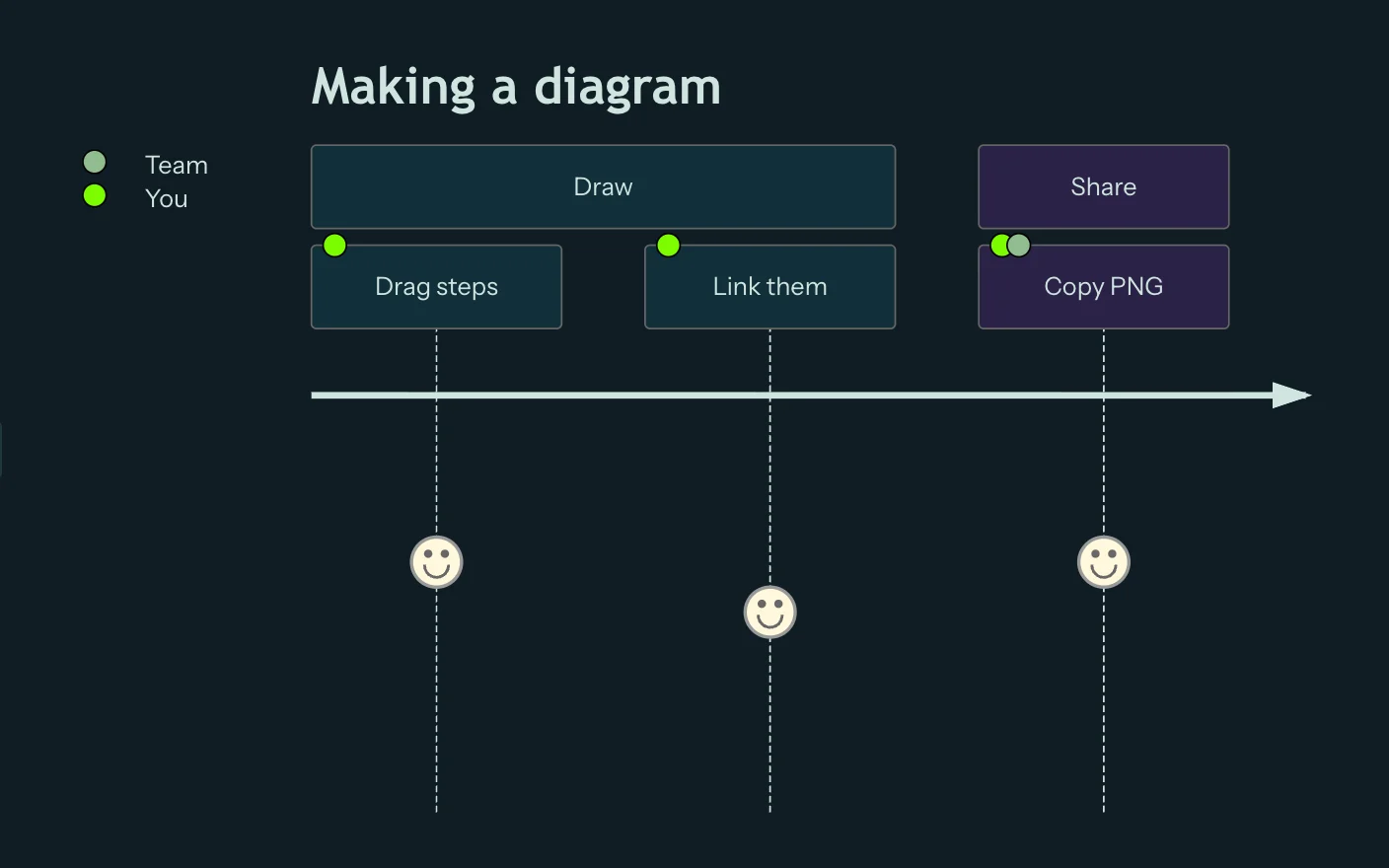Click the Team legend label

click(177, 165)
